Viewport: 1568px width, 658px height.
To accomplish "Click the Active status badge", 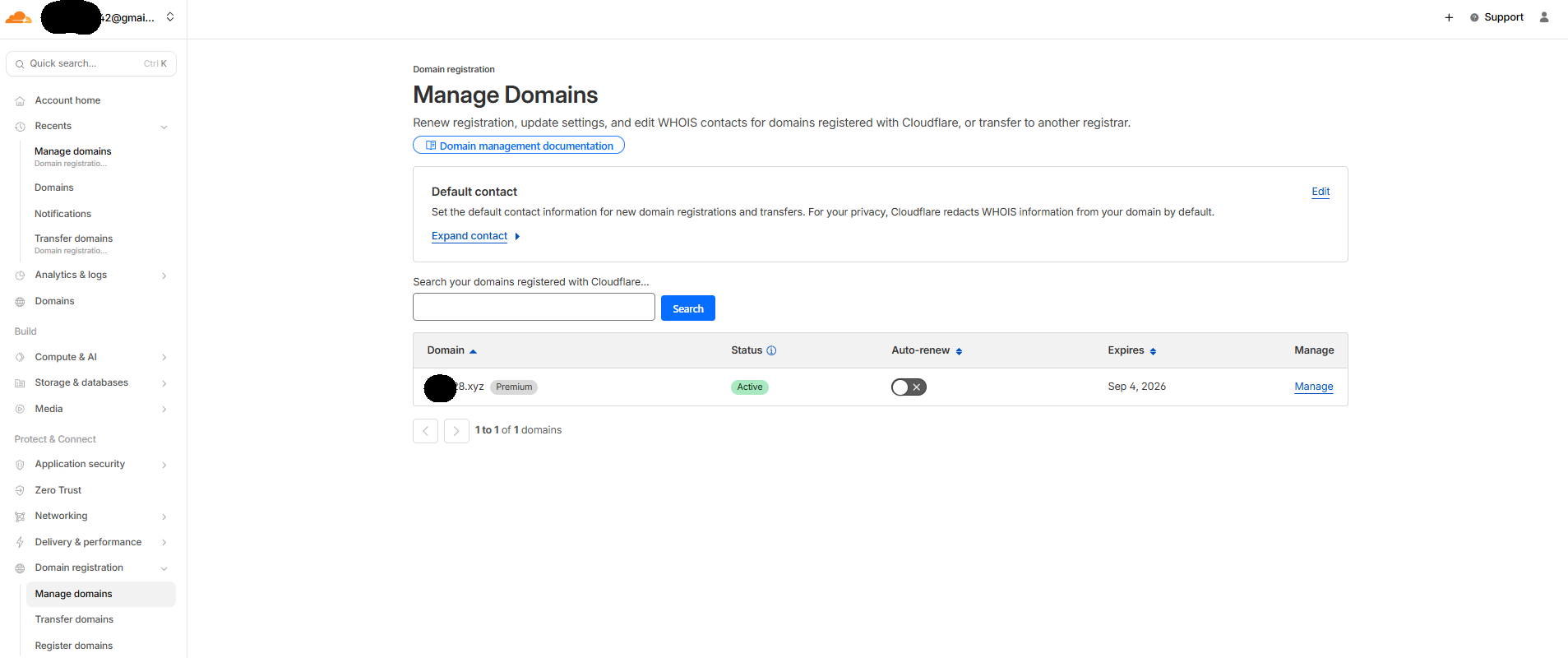I will click(x=750, y=387).
